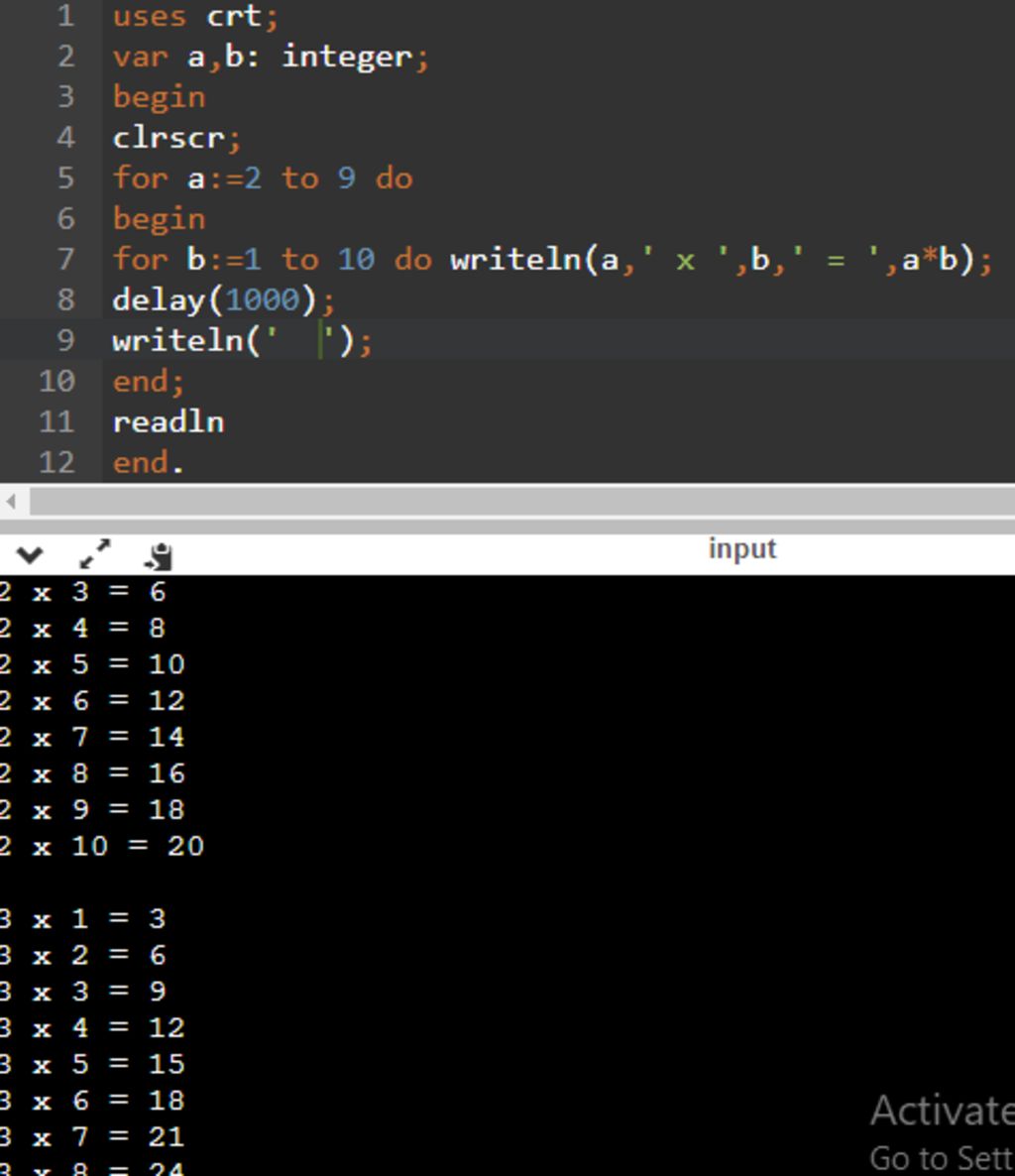This screenshot has height=1176, width=1015.
Task: Click 'begin' on line 3
Action: pos(159,97)
